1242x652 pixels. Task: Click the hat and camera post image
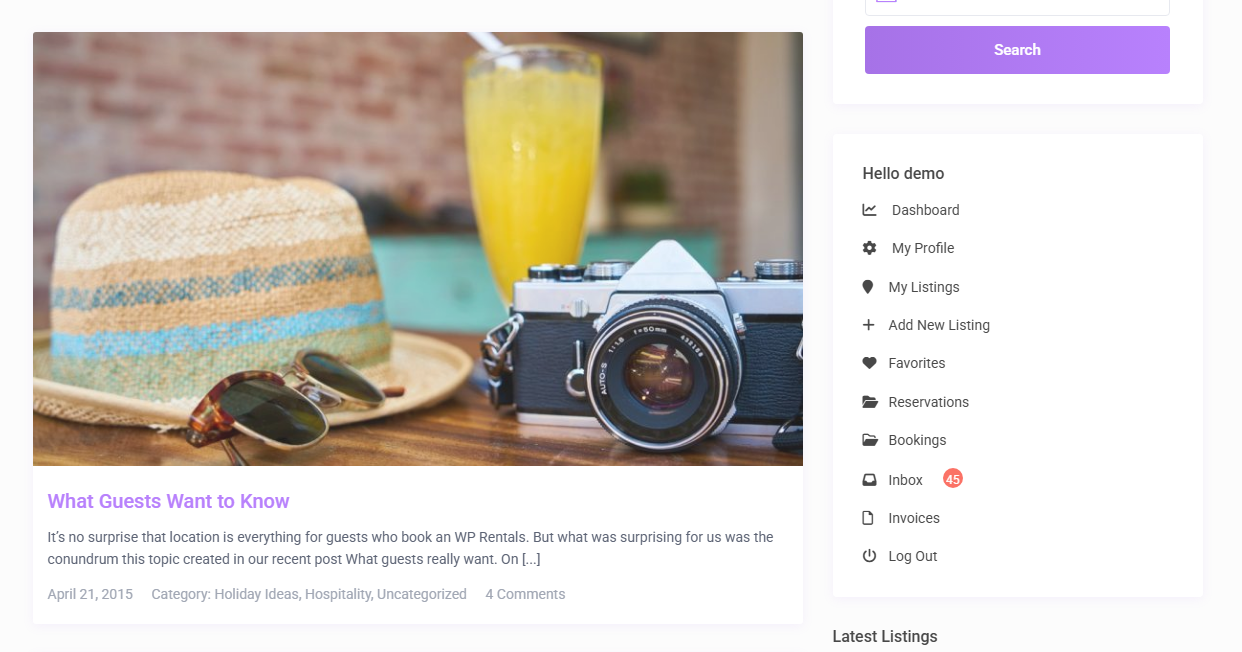[418, 249]
